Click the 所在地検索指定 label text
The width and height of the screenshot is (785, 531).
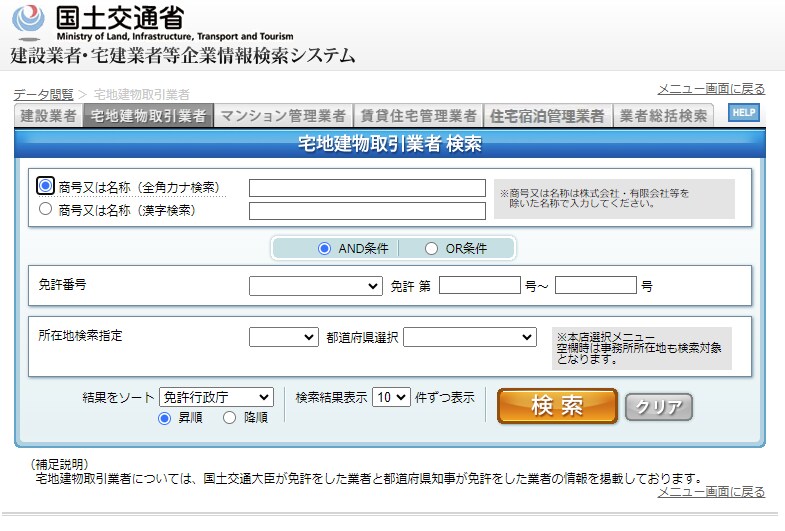coord(81,335)
